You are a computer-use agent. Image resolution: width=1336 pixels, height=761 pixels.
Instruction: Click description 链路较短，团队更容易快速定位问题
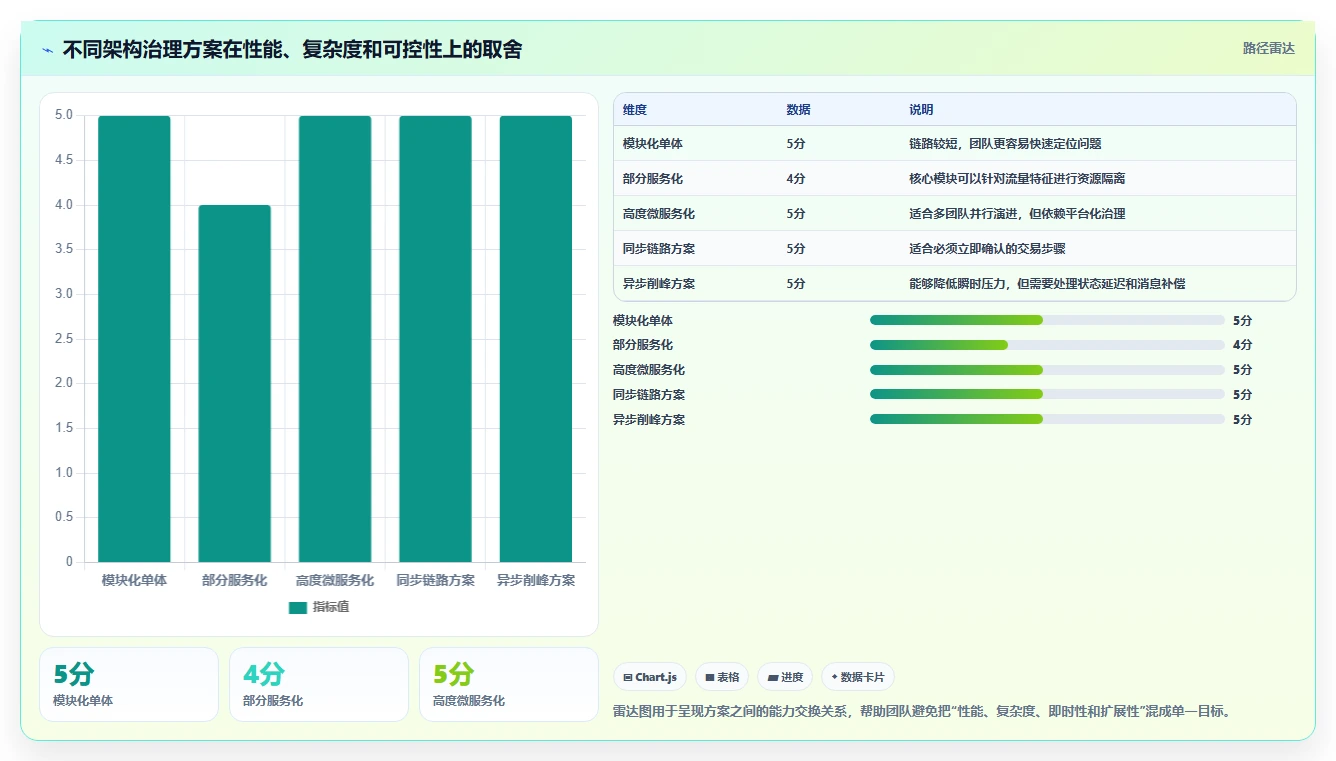tap(1005, 144)
